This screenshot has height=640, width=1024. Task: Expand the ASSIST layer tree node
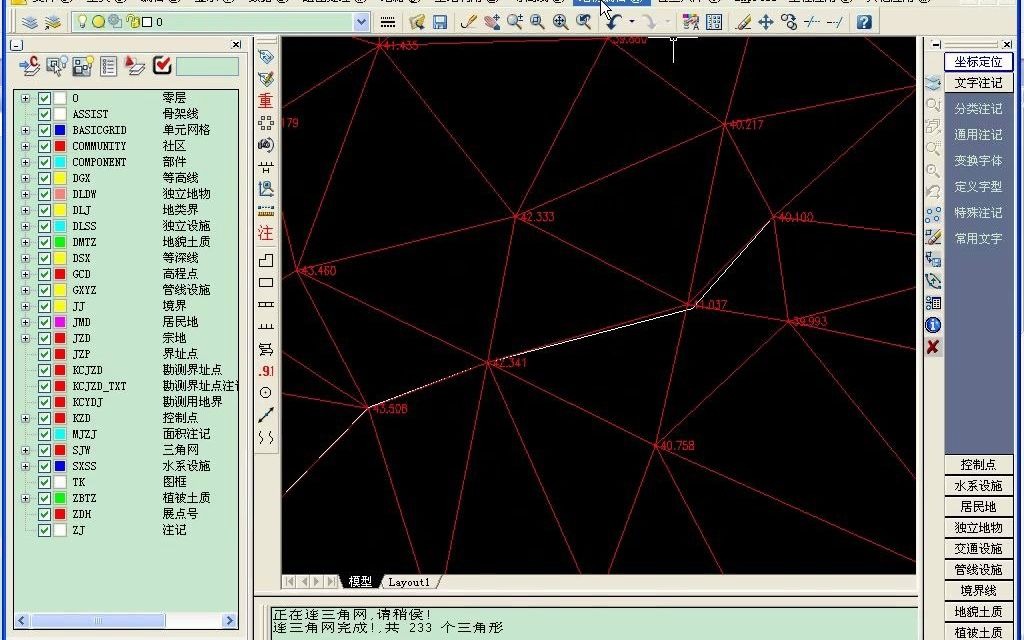[24, 113]
